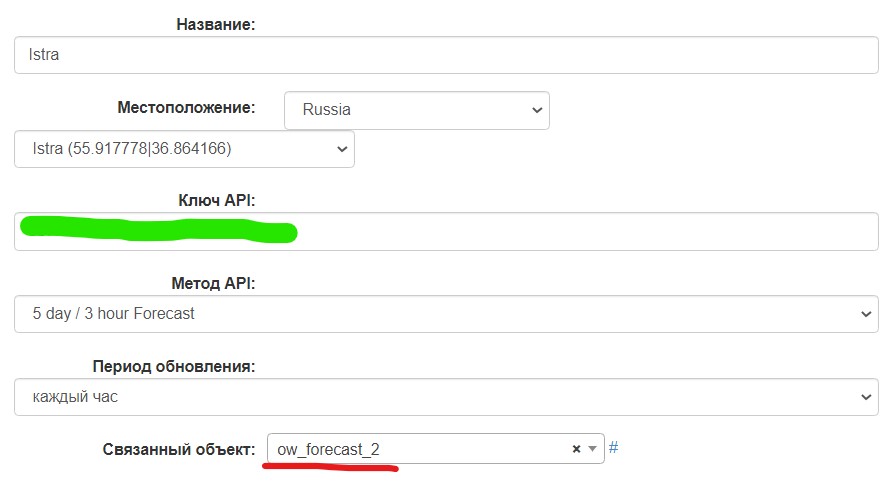Click the chevron on the Istra city selector

click(342, 149)
